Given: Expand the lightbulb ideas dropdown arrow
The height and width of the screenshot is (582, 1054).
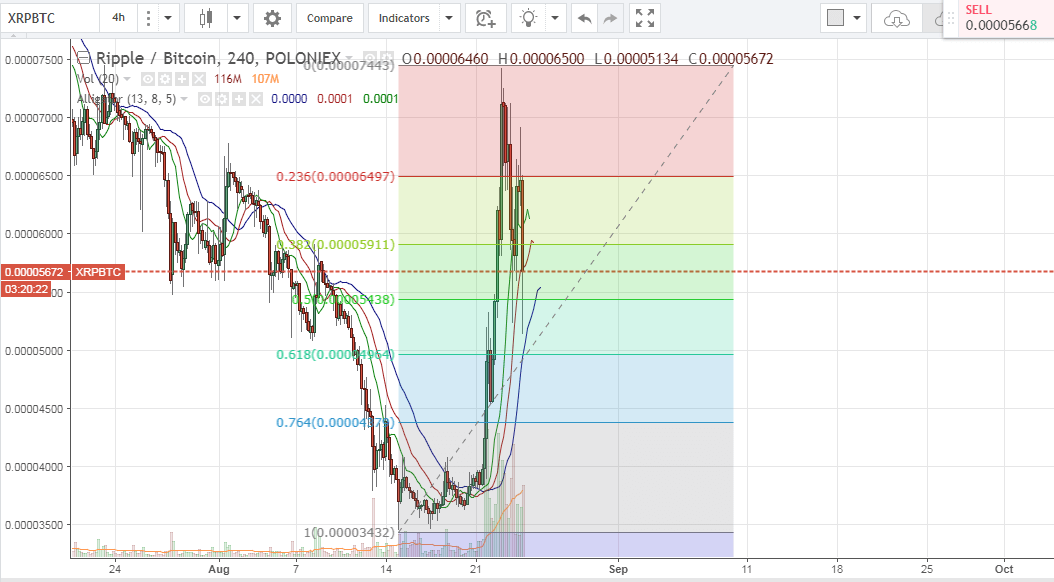Looking at the screenshot, I should tap(555, 18).
